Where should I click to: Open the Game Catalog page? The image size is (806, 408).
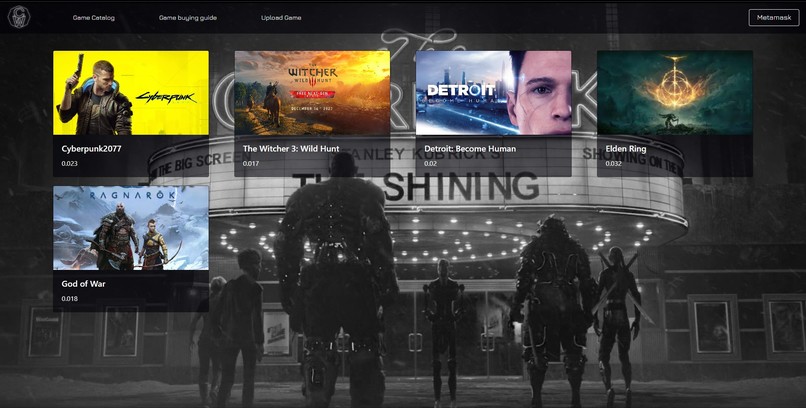[x=94, y=17]
